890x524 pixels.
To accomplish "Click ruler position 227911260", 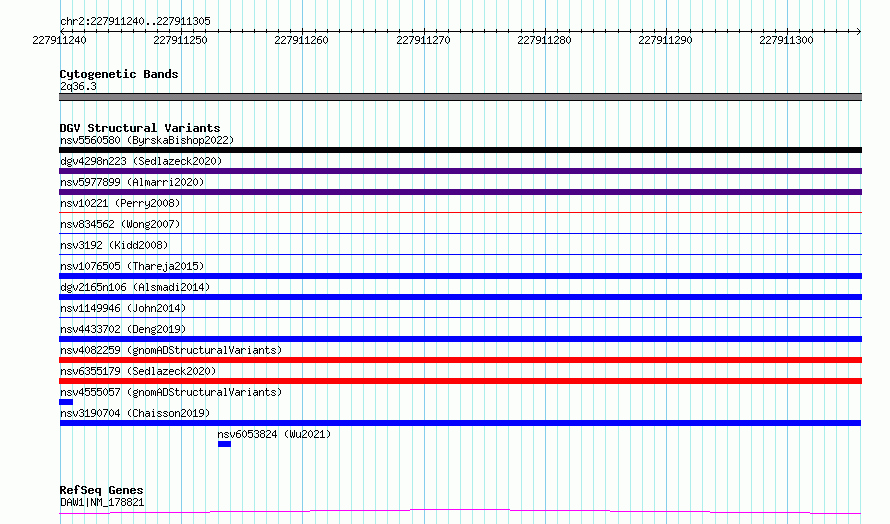I will 301,40.
